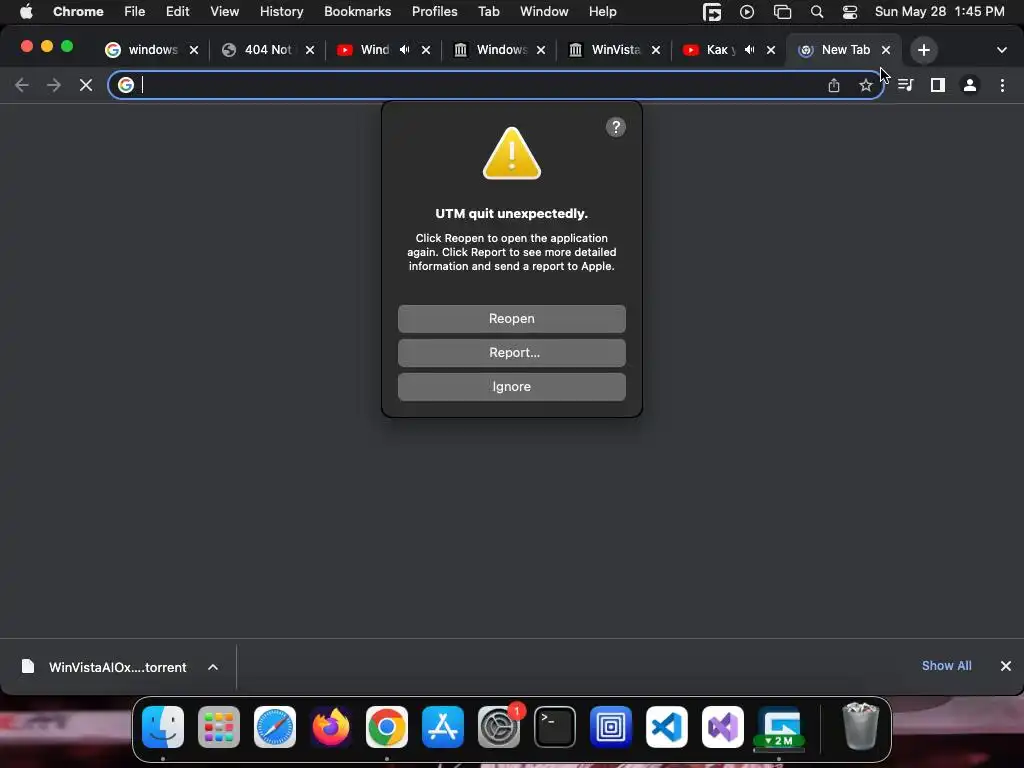
Task: Close the New Tab tab
Action: coord(886,50)
